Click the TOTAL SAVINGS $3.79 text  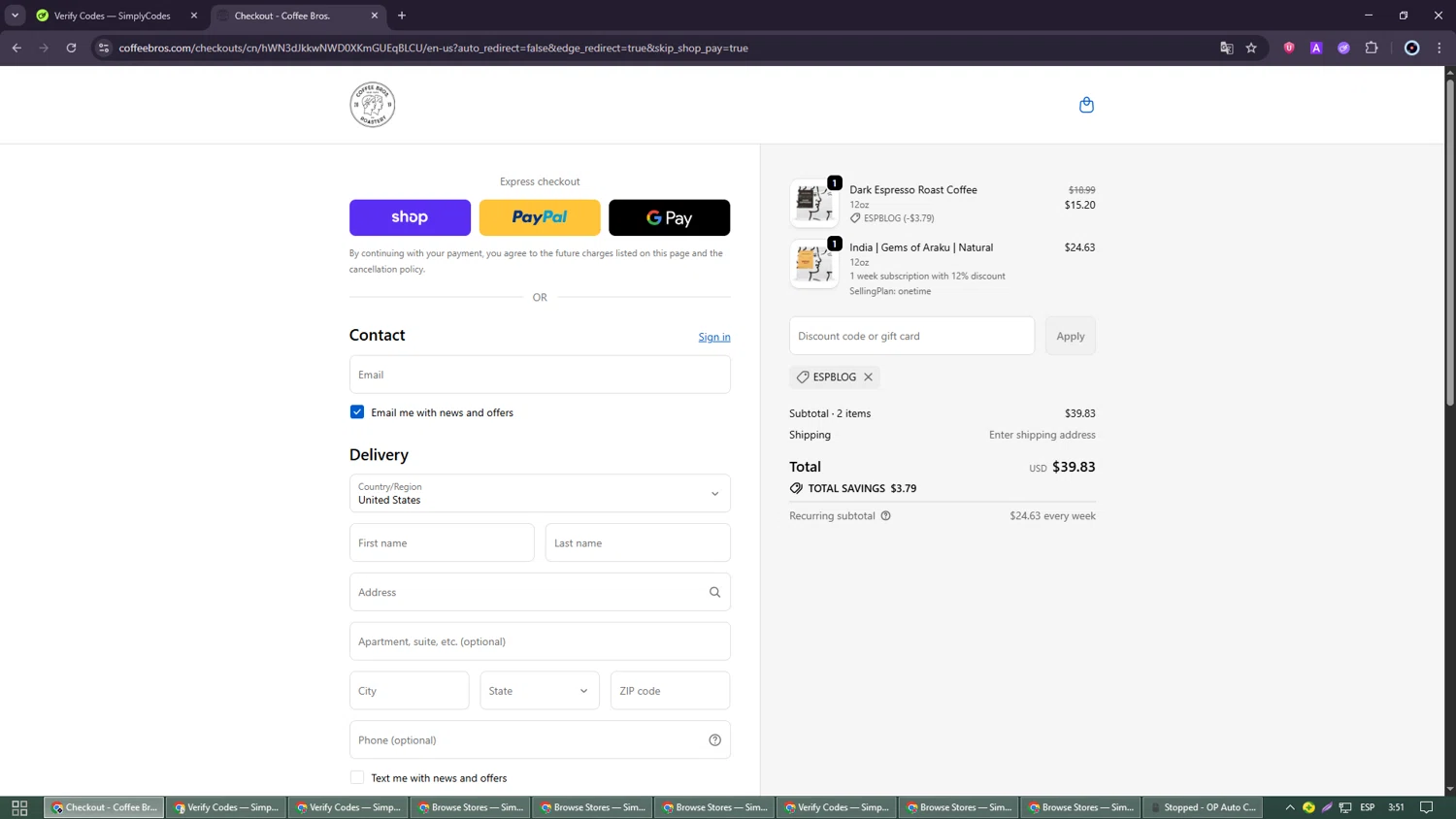coord(862,488)
